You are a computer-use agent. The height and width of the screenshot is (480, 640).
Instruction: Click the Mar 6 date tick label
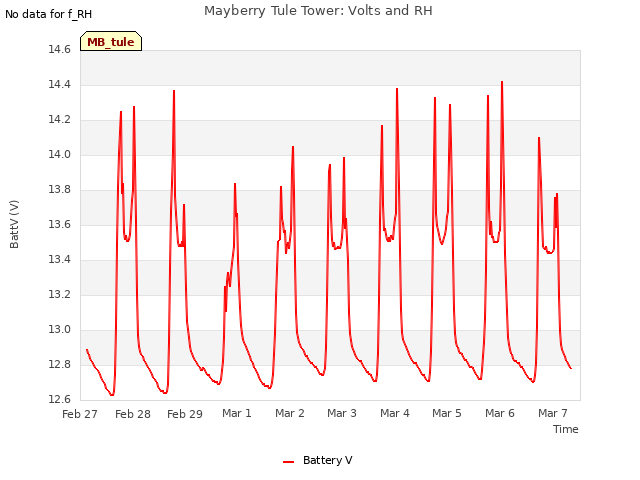click(x=500, y=413)
